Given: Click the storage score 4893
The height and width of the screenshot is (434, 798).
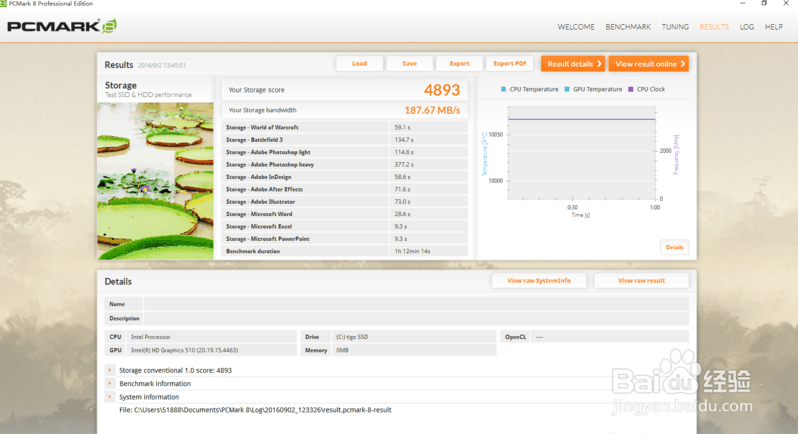Looking at the screenshot, I should pyautogui.click(x=442, y=90).
